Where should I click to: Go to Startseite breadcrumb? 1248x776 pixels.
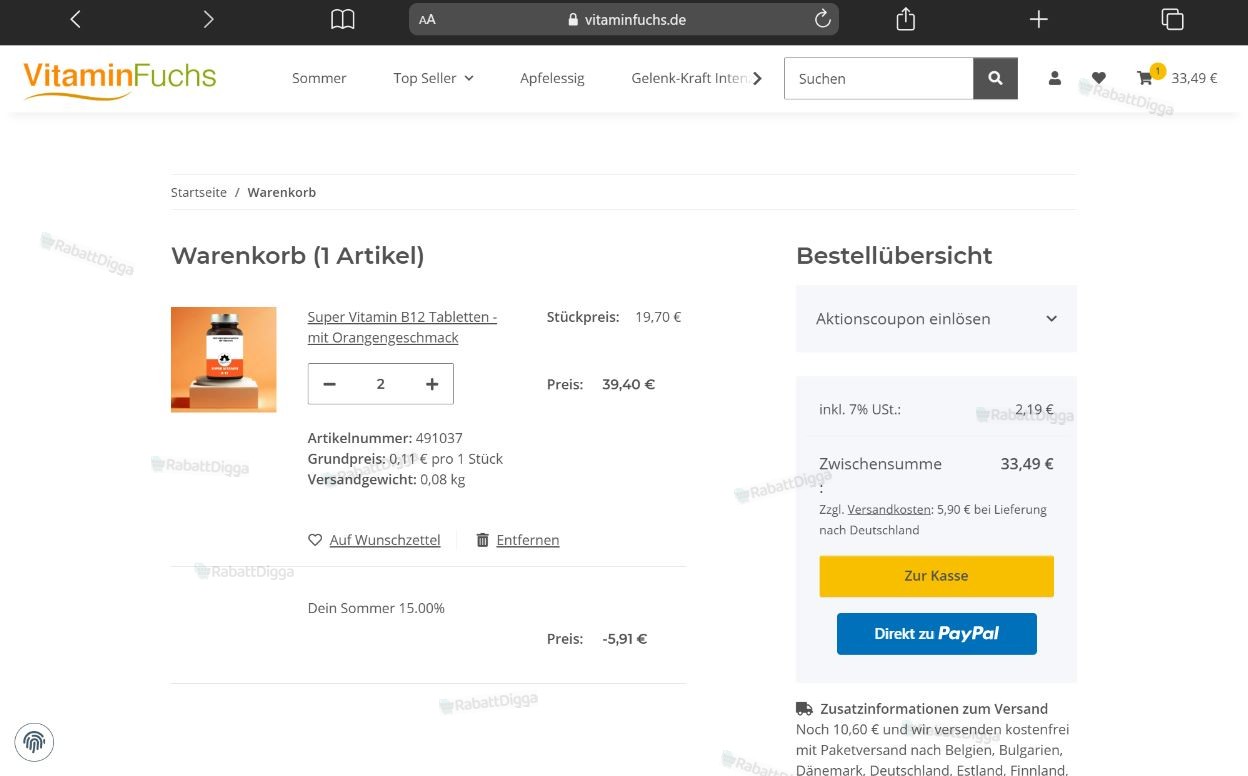click(x=199, y=192)
